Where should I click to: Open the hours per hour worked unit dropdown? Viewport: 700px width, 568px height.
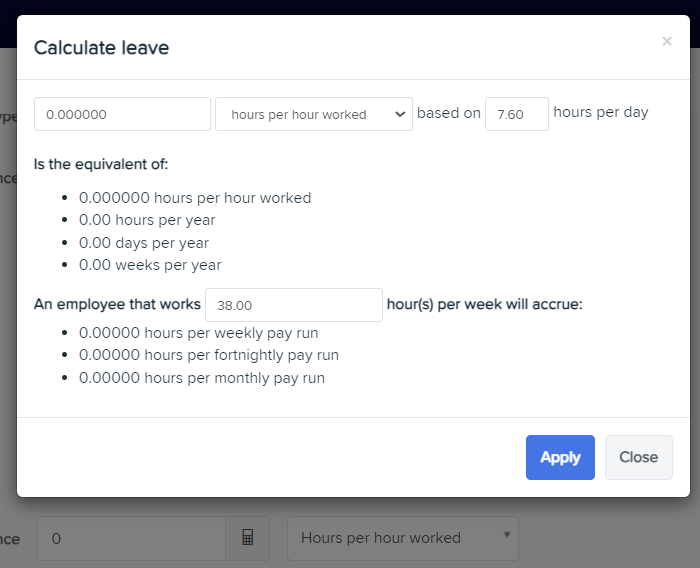coord(314,114)
